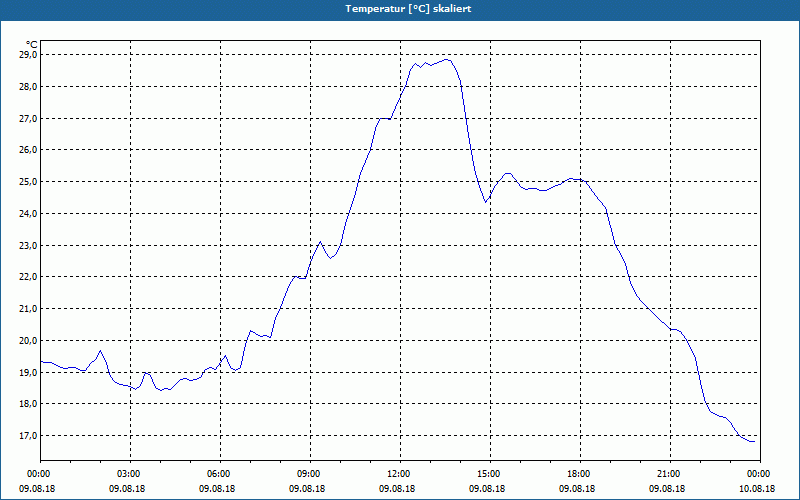Select the 29,0 y-axis value
This screenshot has height=500, width=800.
tap(28, 55)
